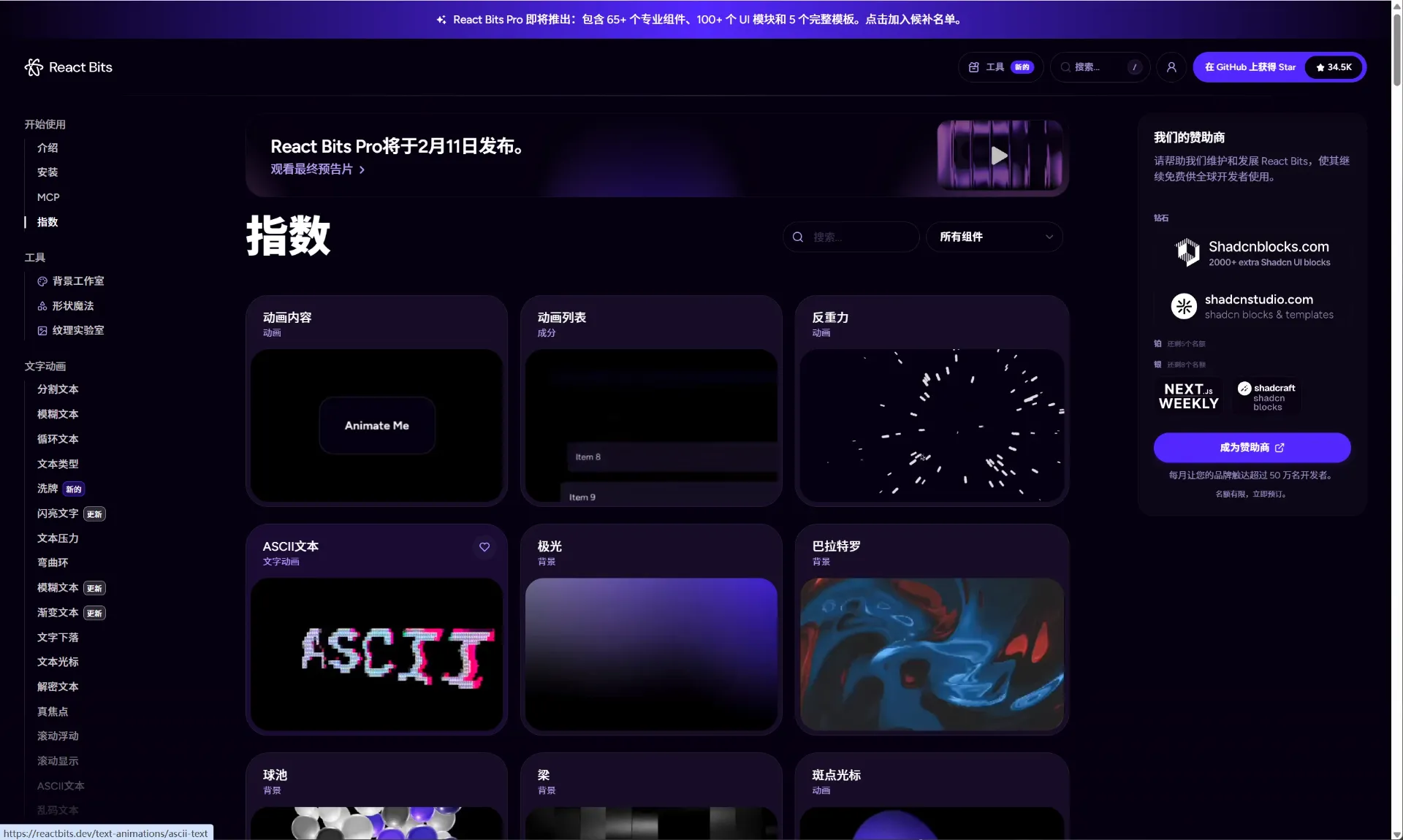
Task: Expand the 所有组件 filter dropdown
Action: [994, 237]
